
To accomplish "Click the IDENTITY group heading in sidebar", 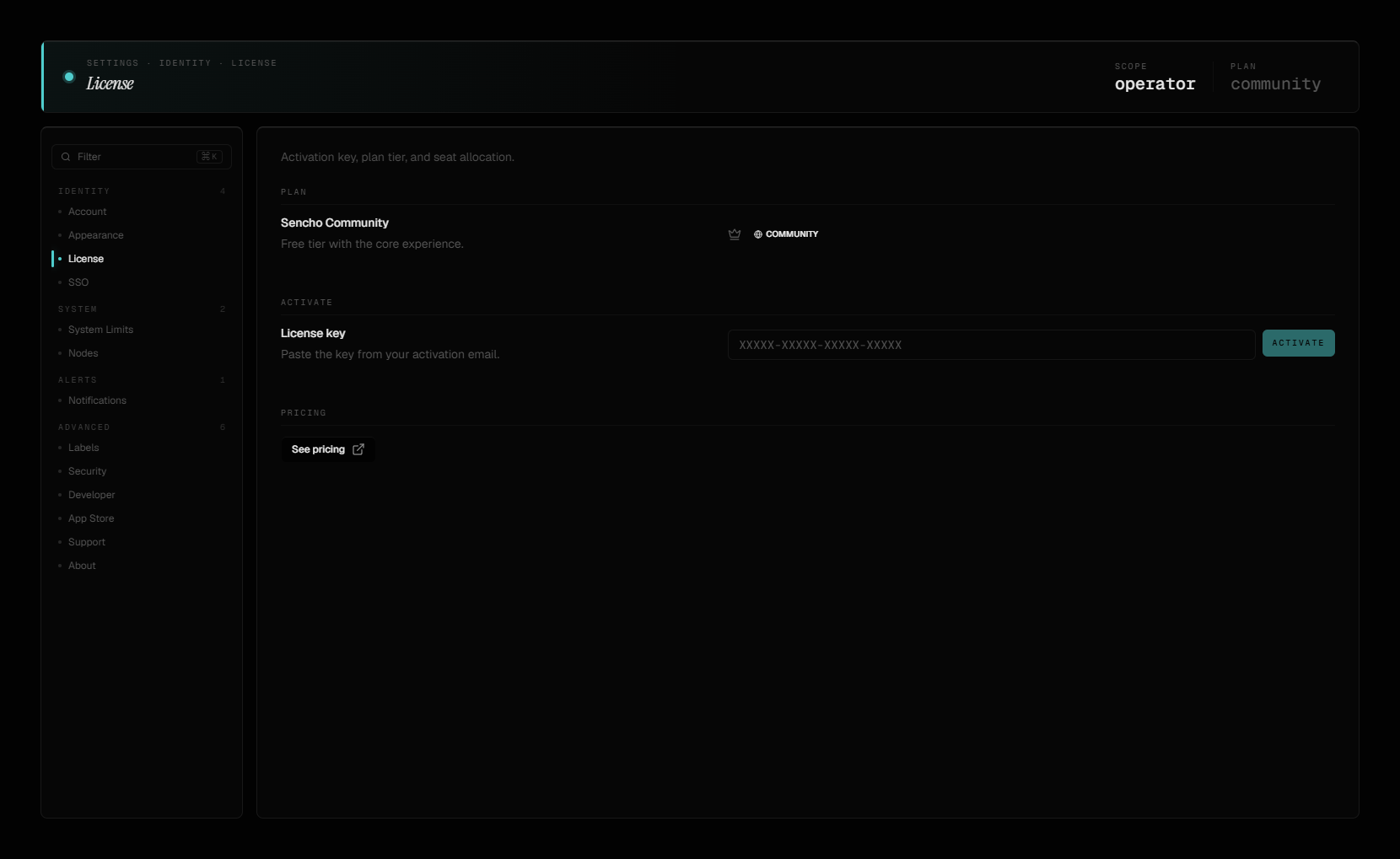I will click(x=84, y=191).
